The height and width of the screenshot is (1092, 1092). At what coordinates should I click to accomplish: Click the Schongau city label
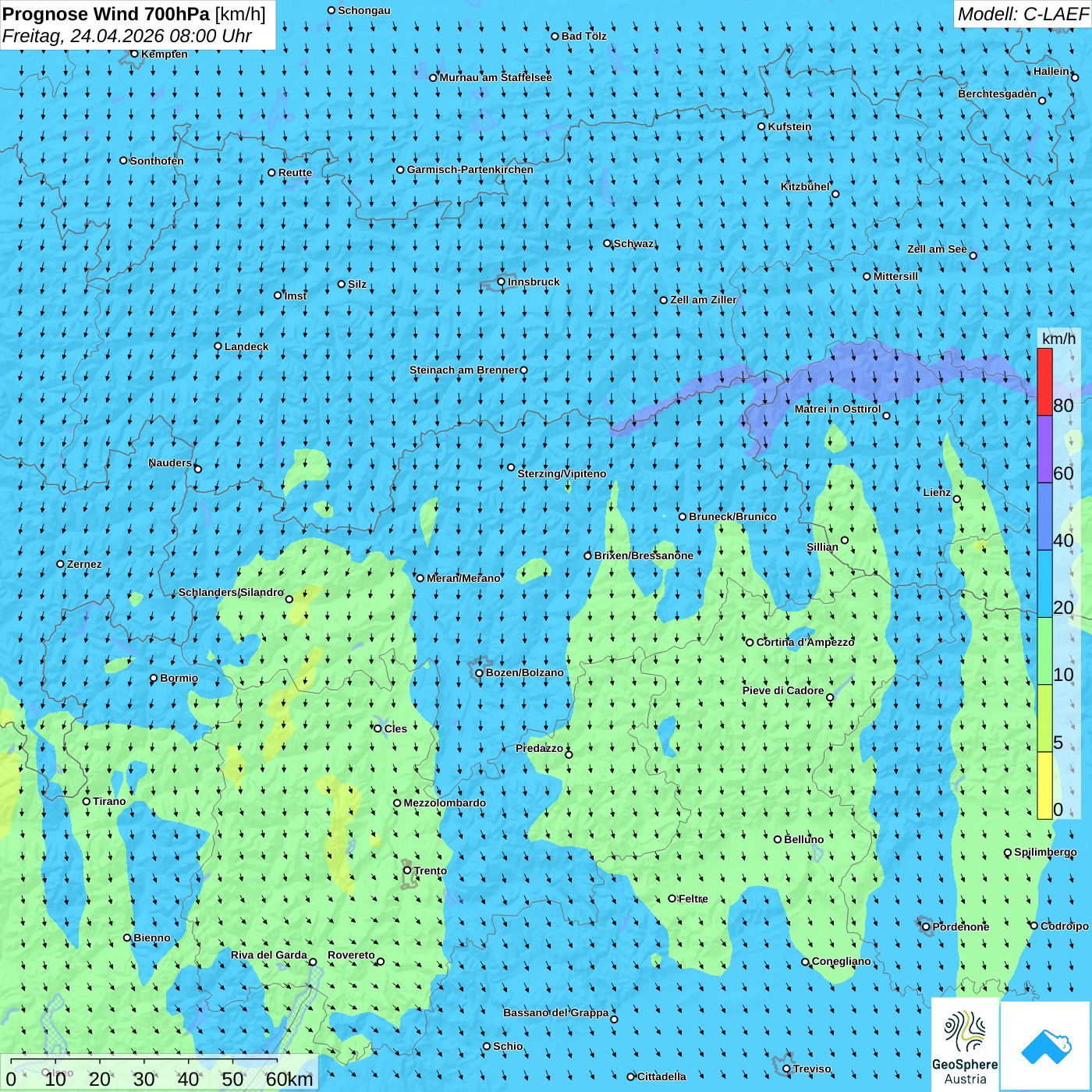tap(364, 10)
